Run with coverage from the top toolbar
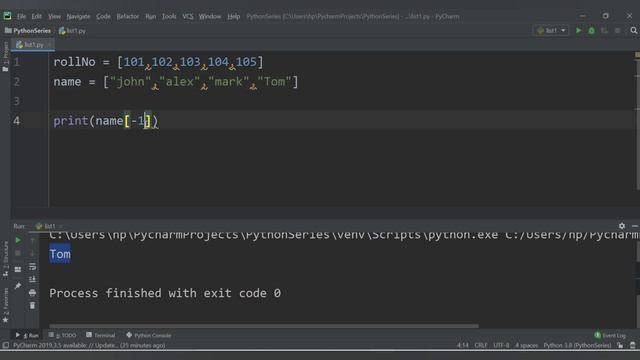This screenshot has height=360, width=640. [604, 31]
